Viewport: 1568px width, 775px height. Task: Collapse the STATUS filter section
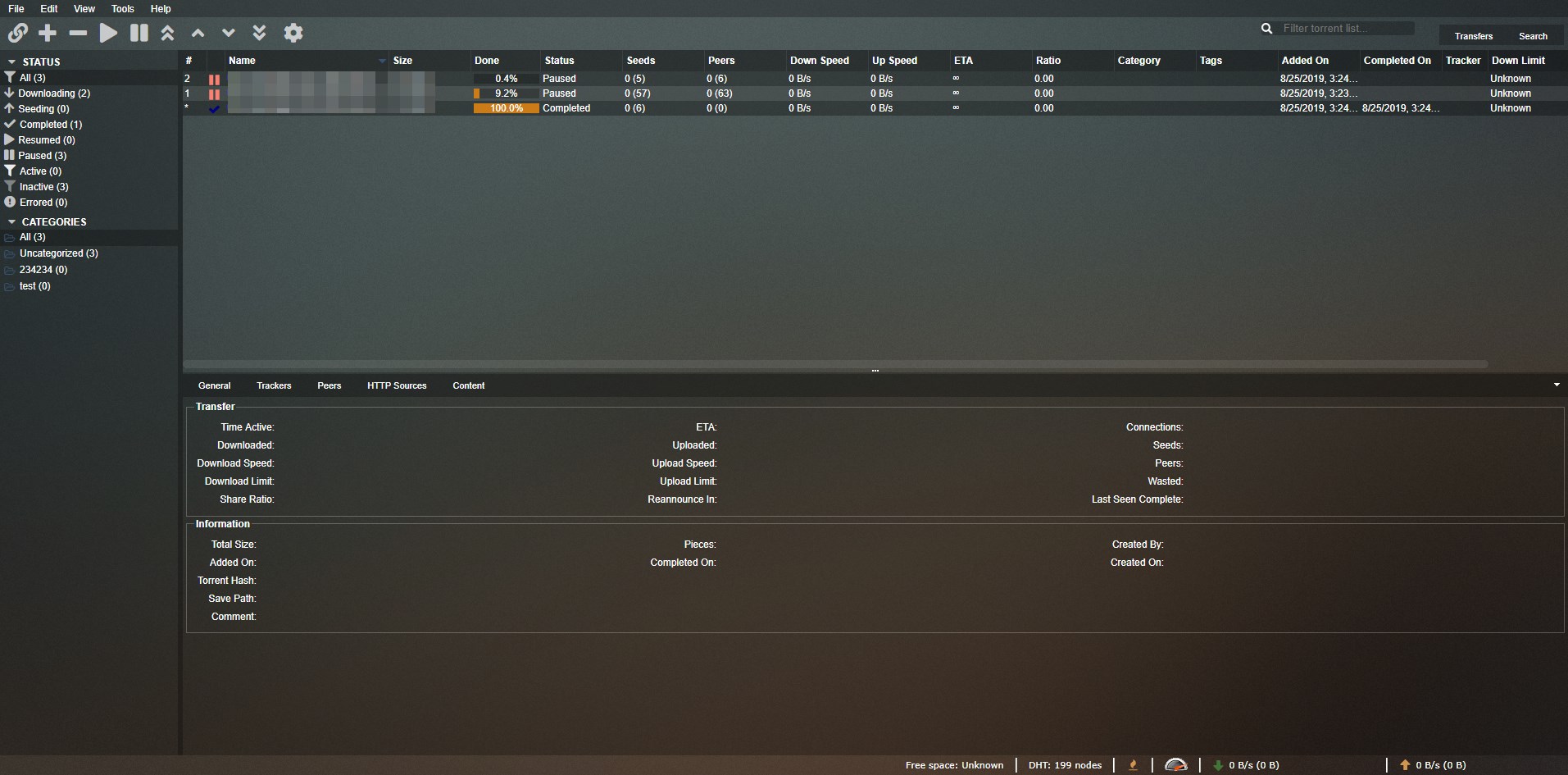pyautogui.click(x=12, y=62)
